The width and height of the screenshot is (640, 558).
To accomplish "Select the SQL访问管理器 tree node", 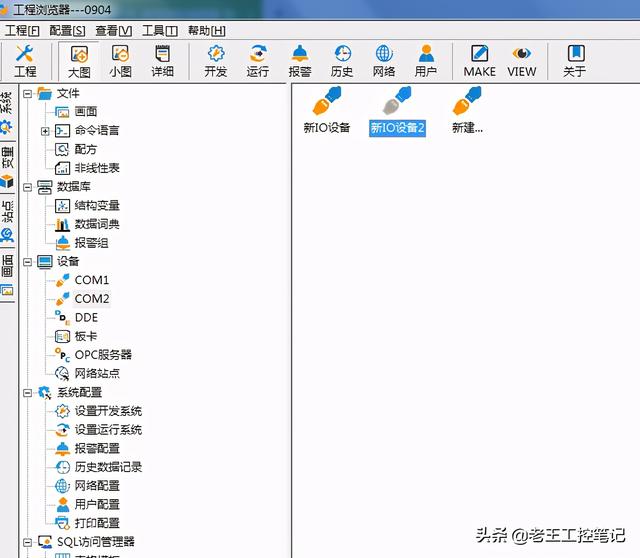I will pos(96,542).
